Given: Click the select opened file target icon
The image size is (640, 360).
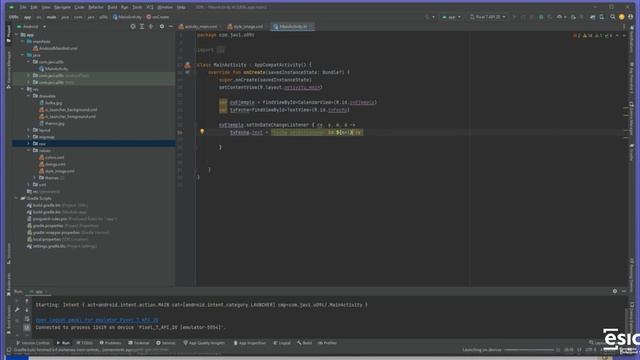Looking at the screenshot, I should (x=133, y=27).
